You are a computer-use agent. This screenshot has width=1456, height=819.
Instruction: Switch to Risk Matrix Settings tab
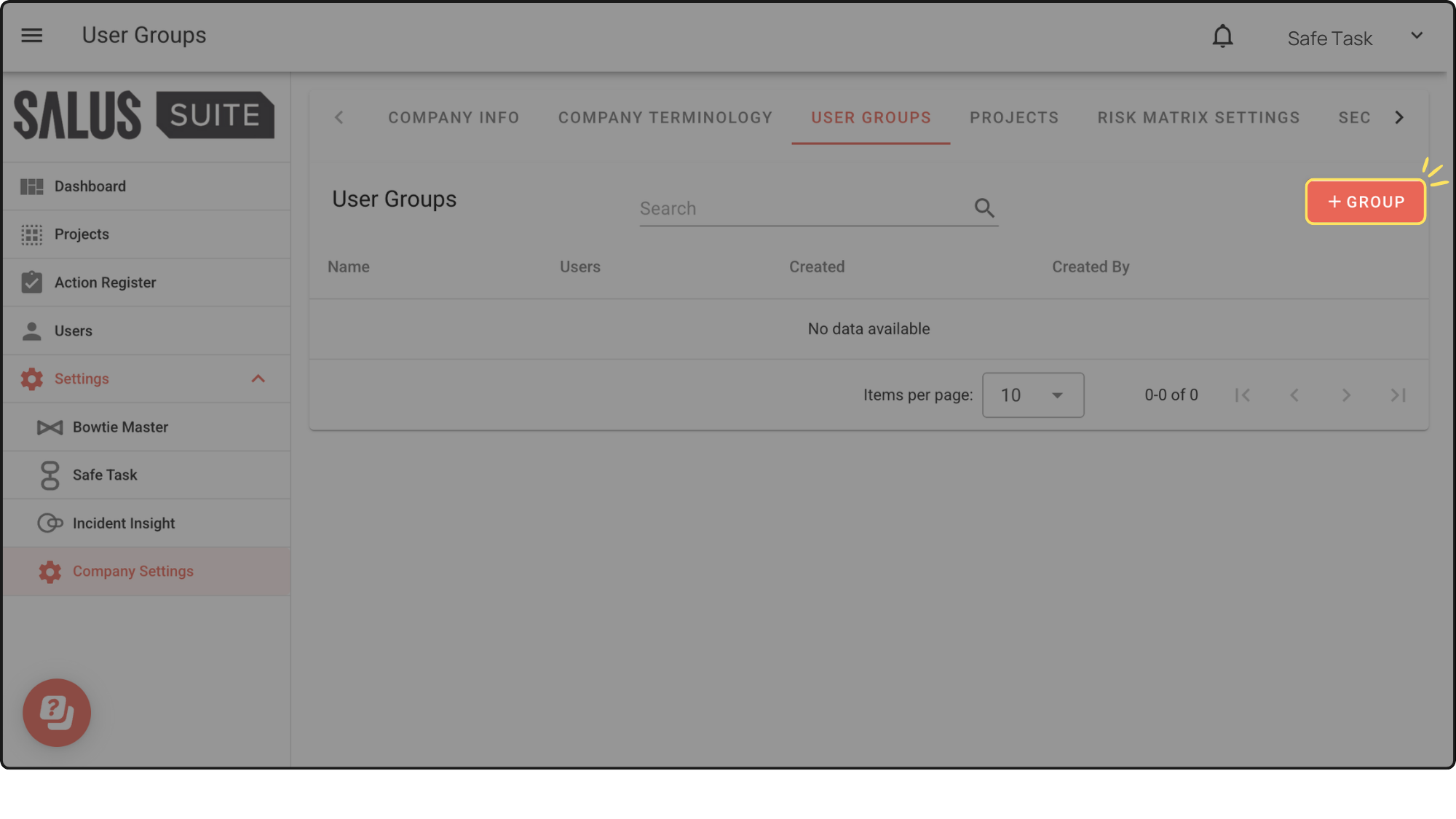[1198, 118]
